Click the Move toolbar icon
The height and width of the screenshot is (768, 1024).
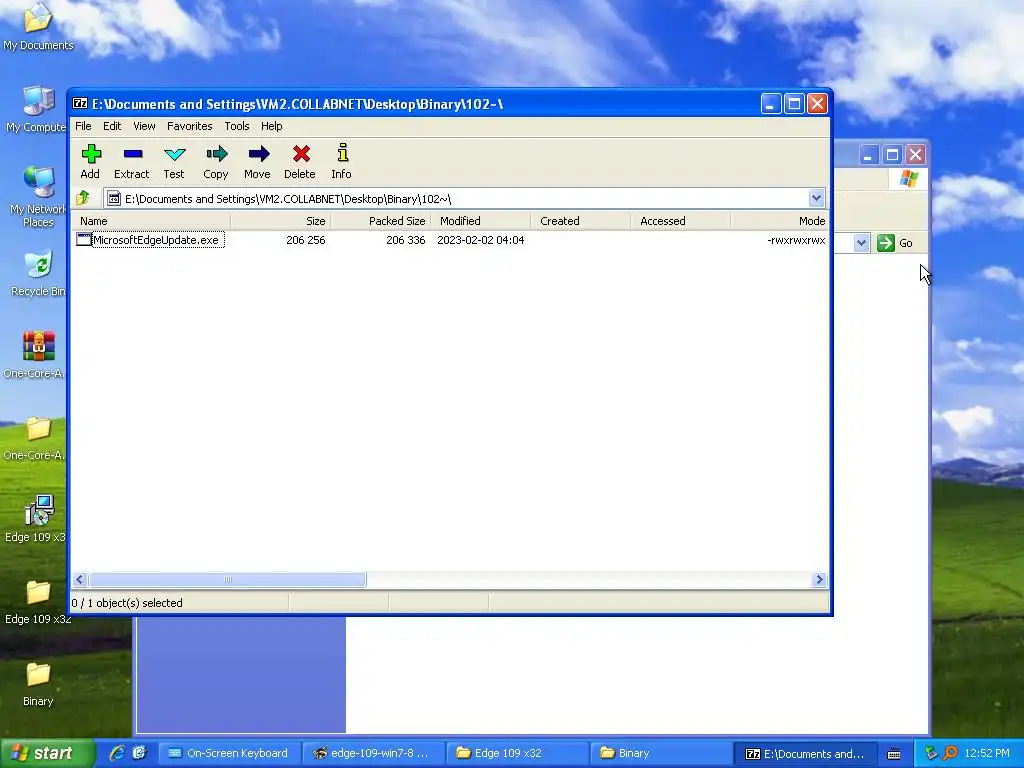coord(259,154)
